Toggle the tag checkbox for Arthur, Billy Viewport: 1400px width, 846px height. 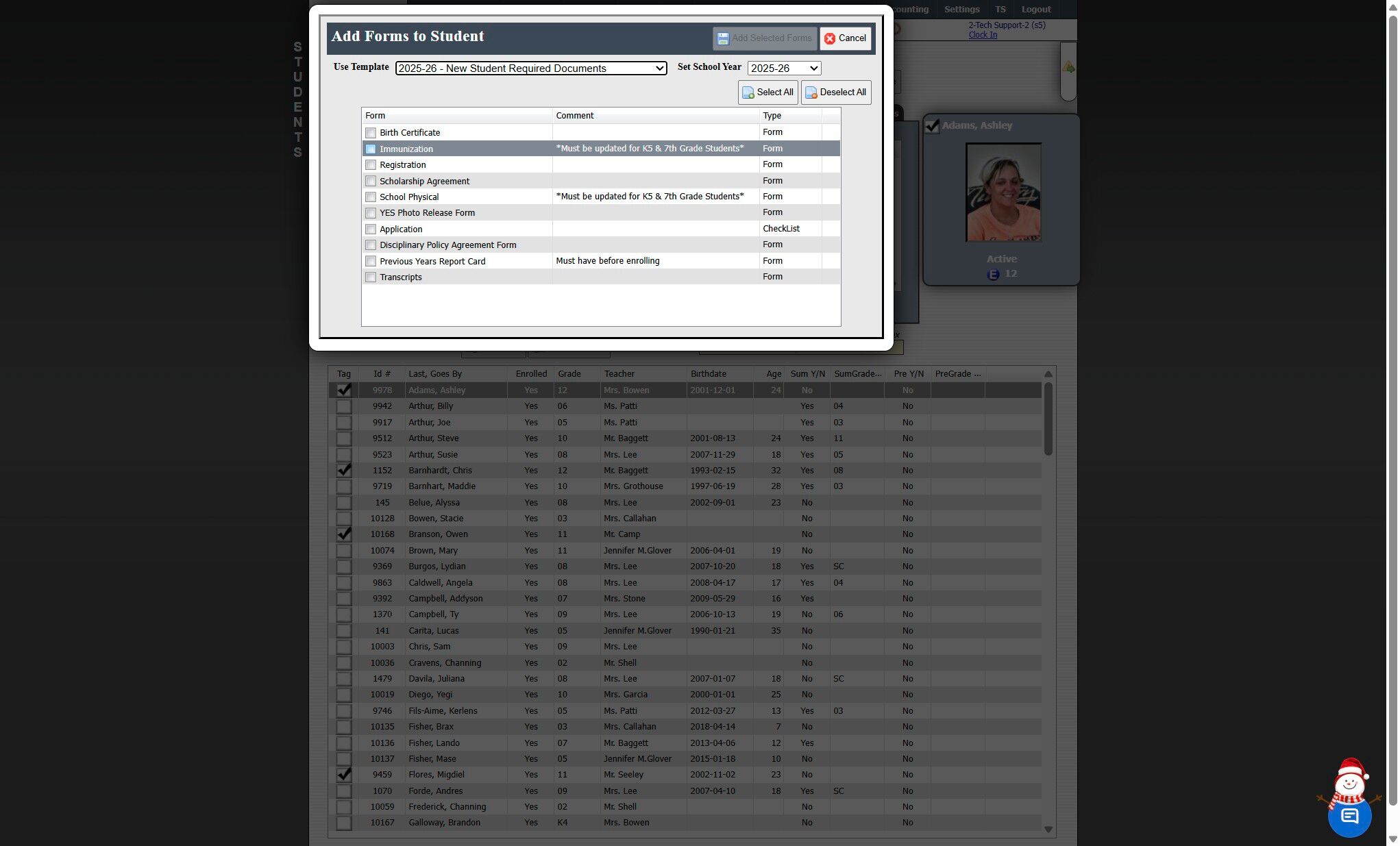click(344, 406)
